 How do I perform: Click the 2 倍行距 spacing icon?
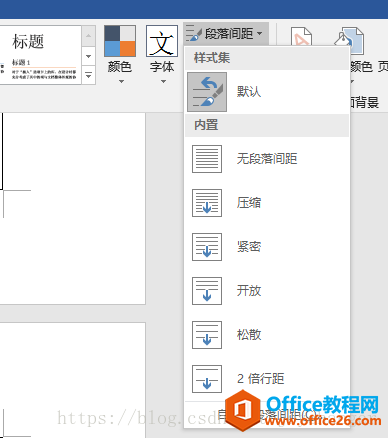pyautogui.click(x=207, y=379)
